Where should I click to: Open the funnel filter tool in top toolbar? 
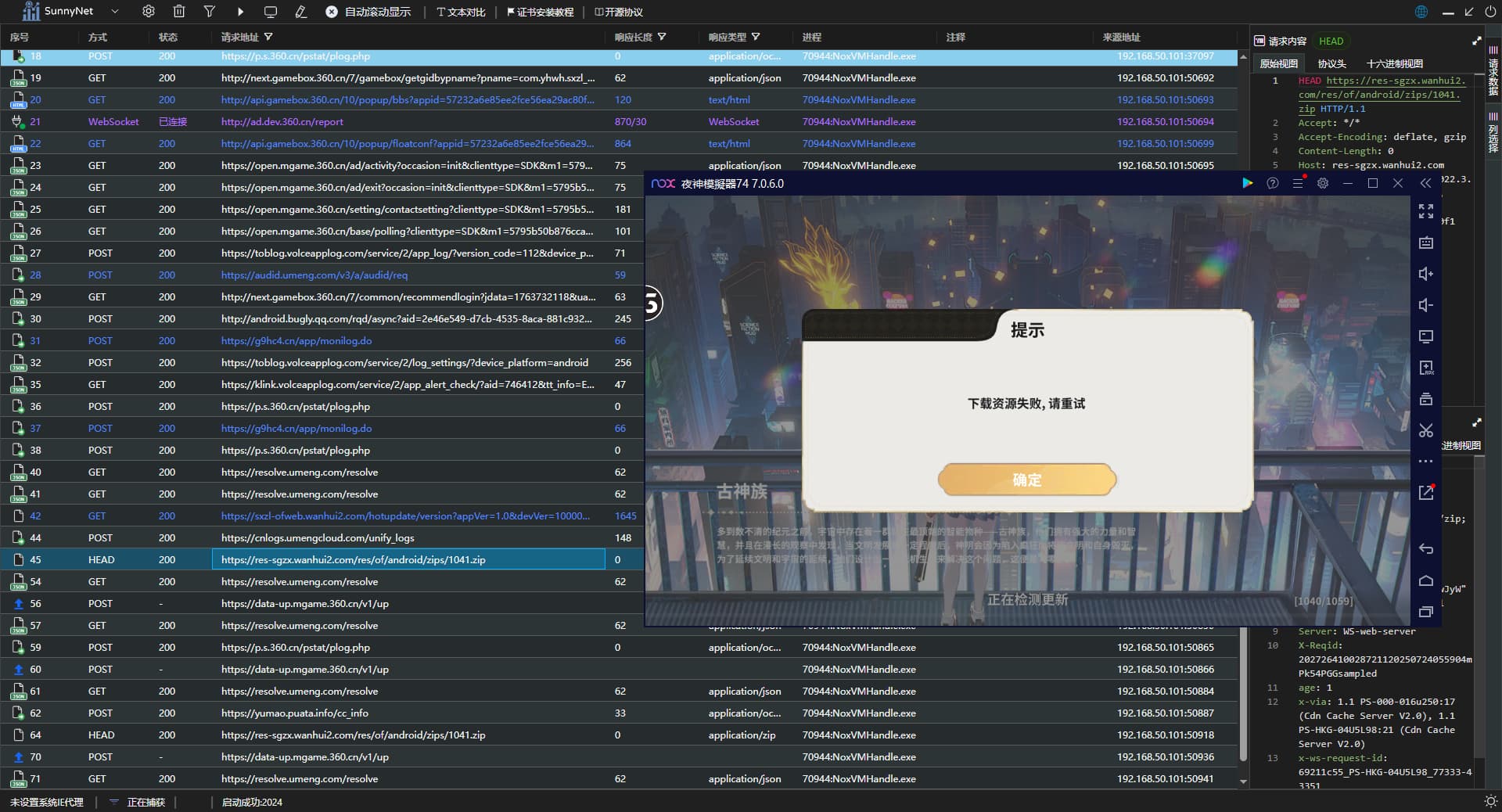pyautogui.click(x=210, y=12)
